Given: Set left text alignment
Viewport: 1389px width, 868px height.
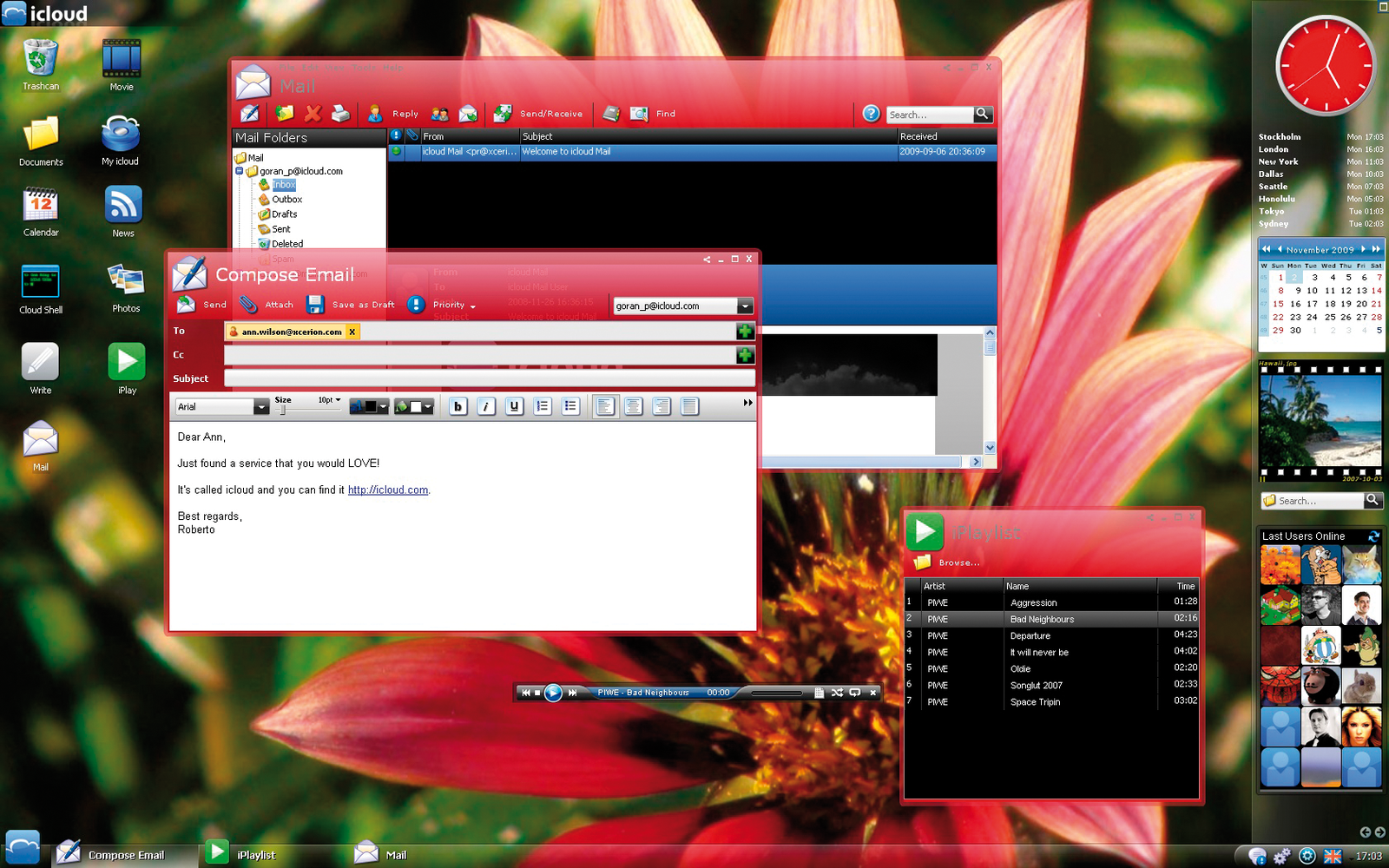Looking at the screenshot, I should (x=605, y=406).
